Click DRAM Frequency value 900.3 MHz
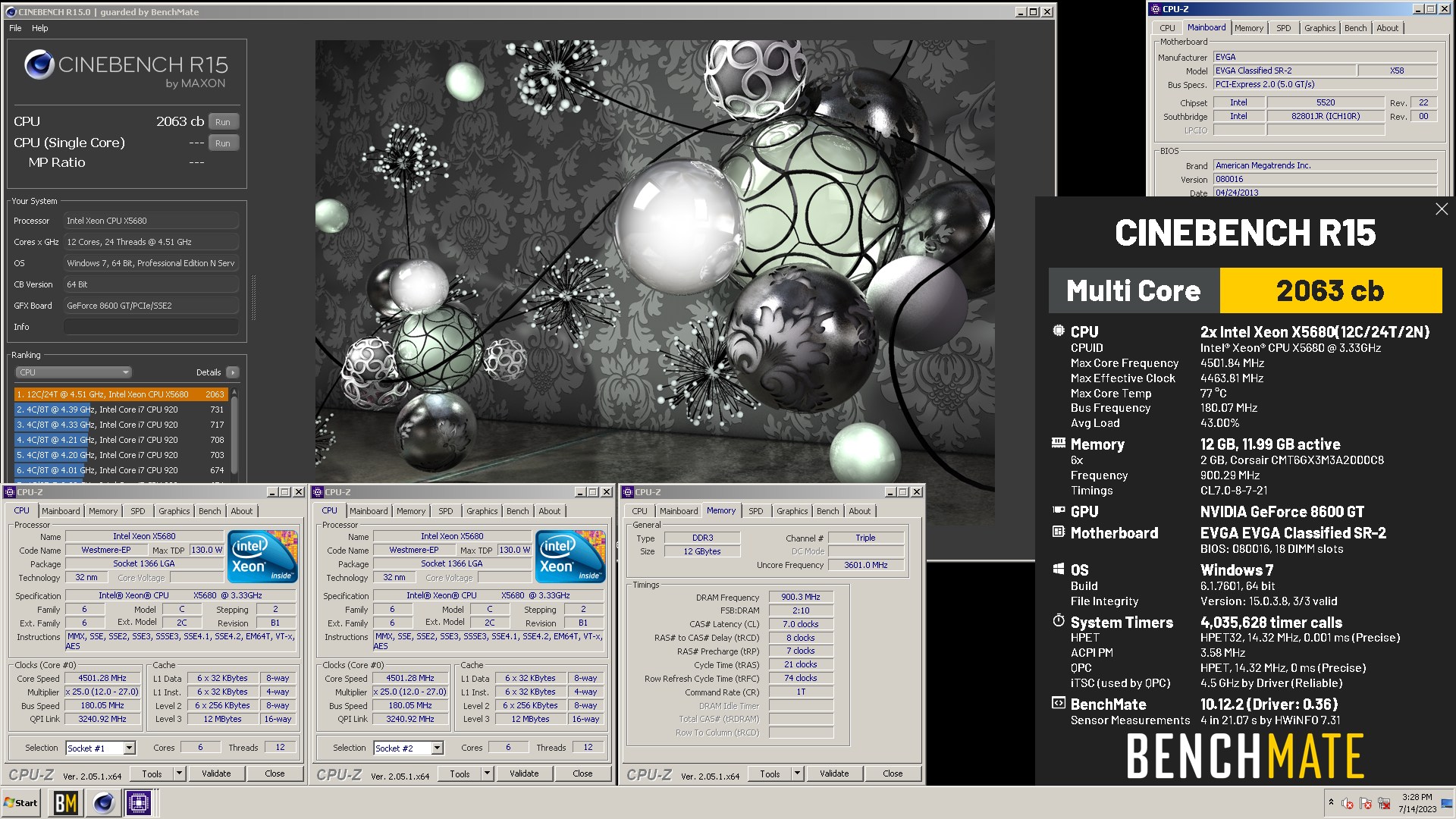This screenshot has width=1456, height=819. coord(801,597)
